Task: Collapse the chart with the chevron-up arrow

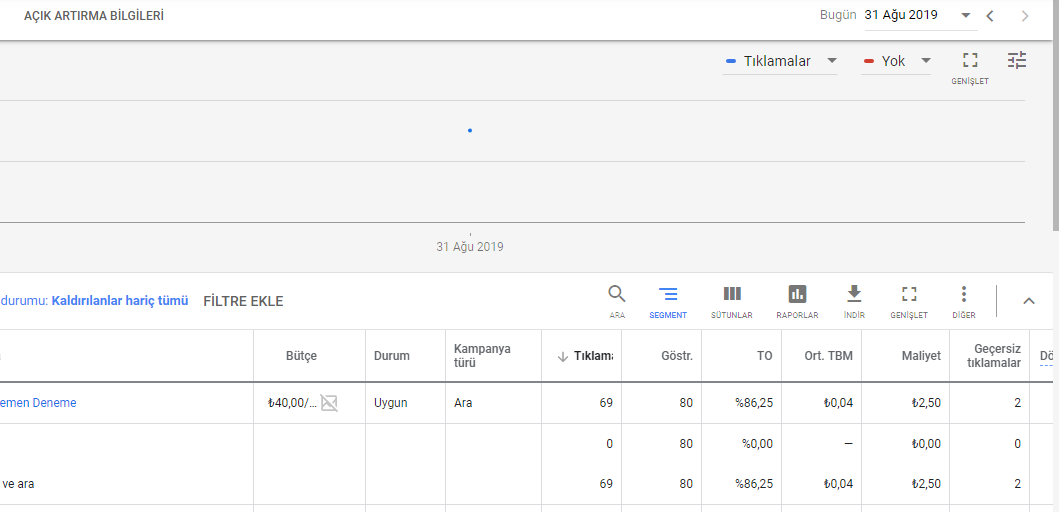Action: tap(1029, 300)
